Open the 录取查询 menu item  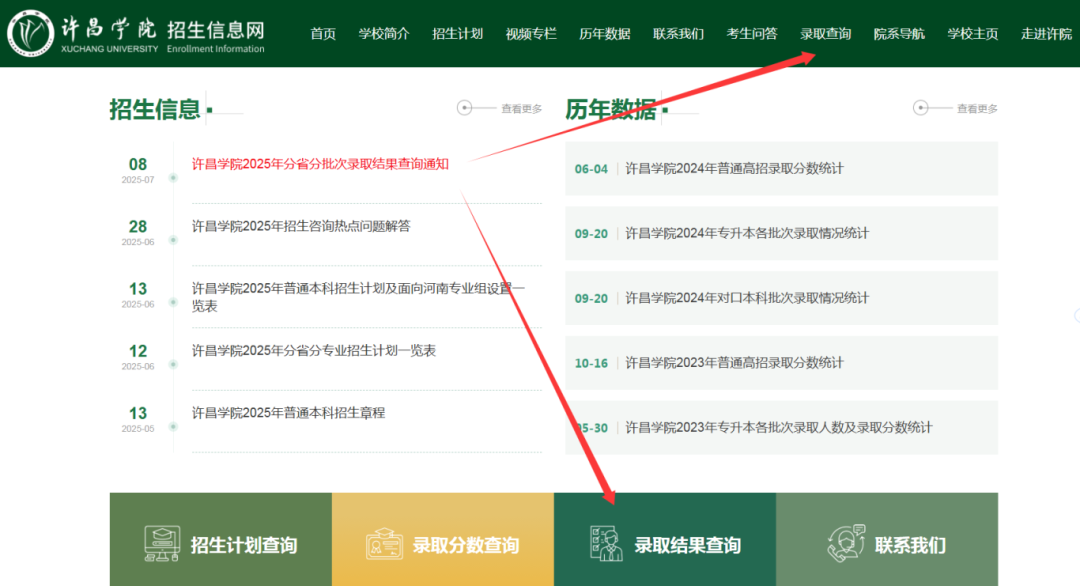pos(826,34)
